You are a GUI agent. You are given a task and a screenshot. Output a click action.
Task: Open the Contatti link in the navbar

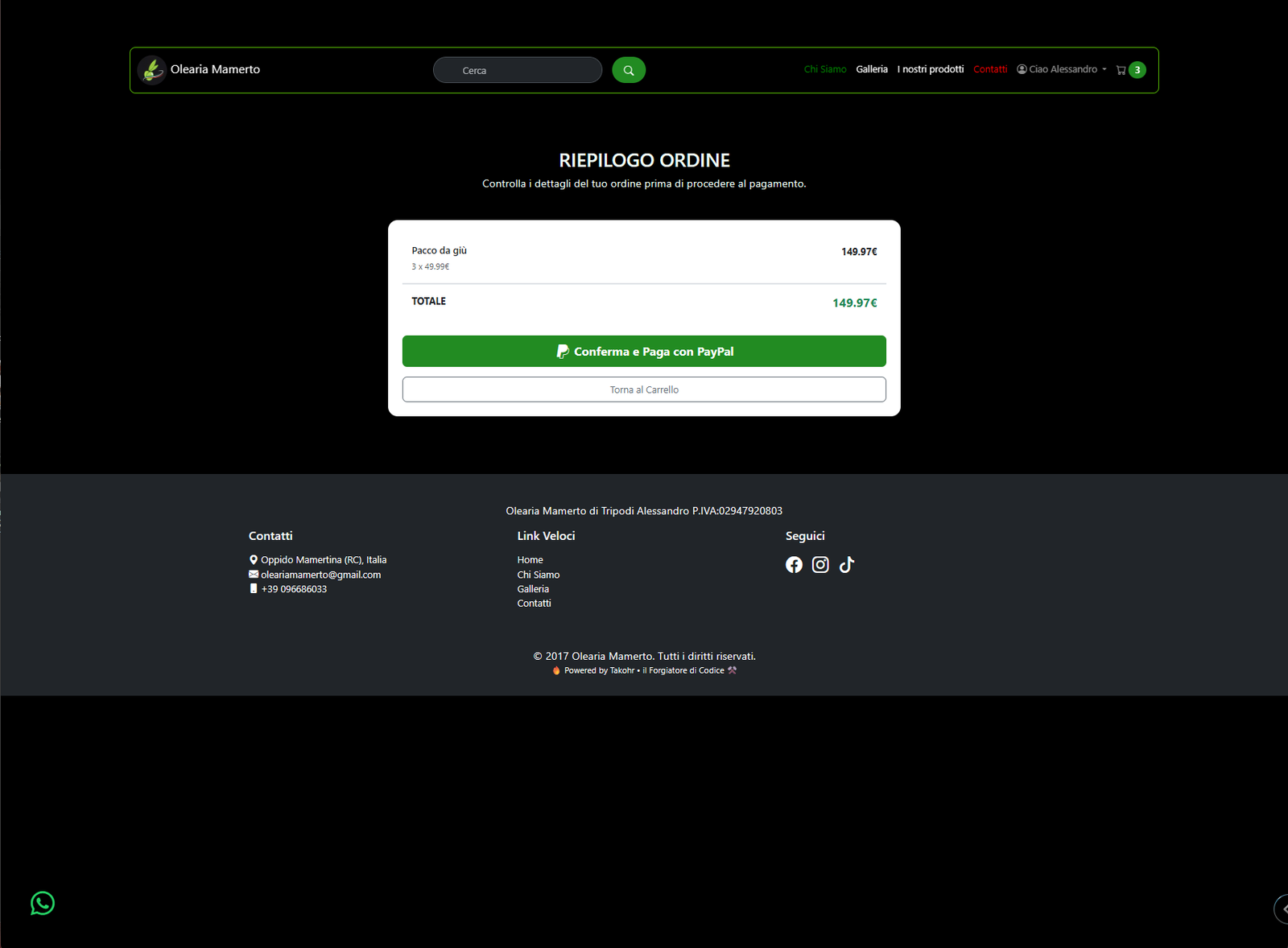990,69
